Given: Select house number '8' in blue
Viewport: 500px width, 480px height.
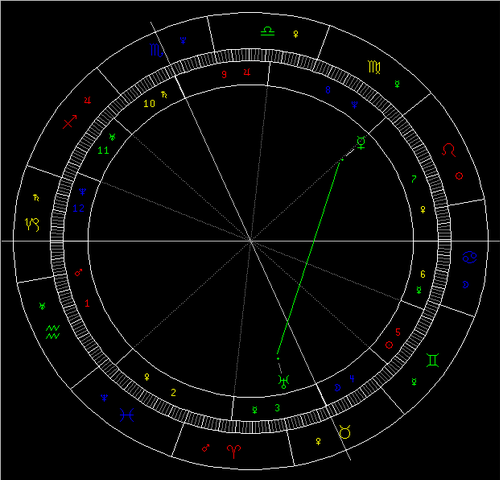Looking at the screenshot, I should coord(328,90).
